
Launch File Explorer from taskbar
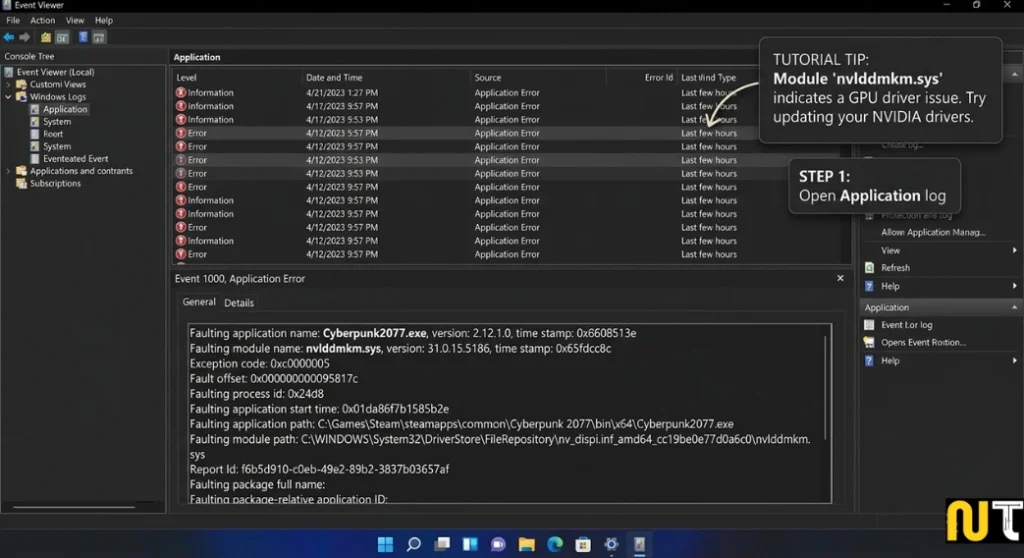coord(526,544)
